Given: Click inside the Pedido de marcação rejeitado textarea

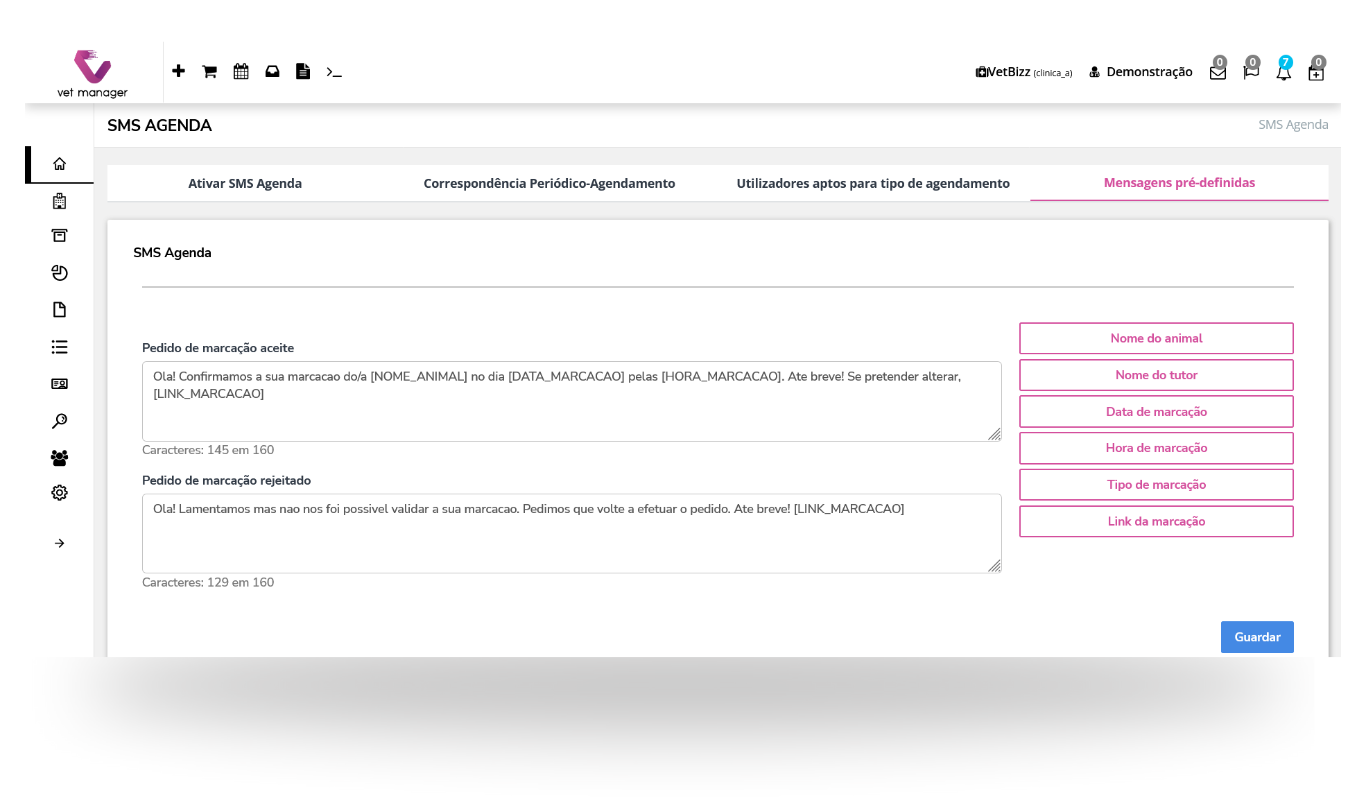Looking at the screenshot, I should [570, 533].
